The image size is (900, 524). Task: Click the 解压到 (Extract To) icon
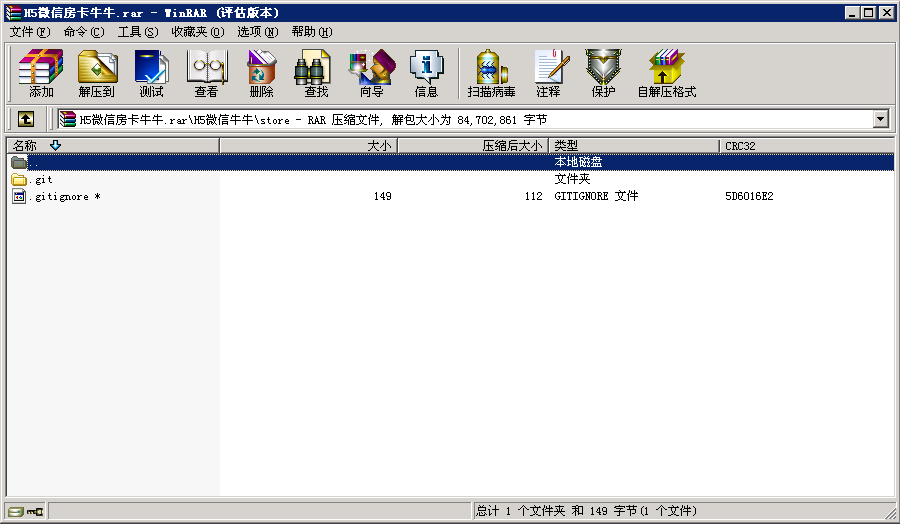[96, 73]
